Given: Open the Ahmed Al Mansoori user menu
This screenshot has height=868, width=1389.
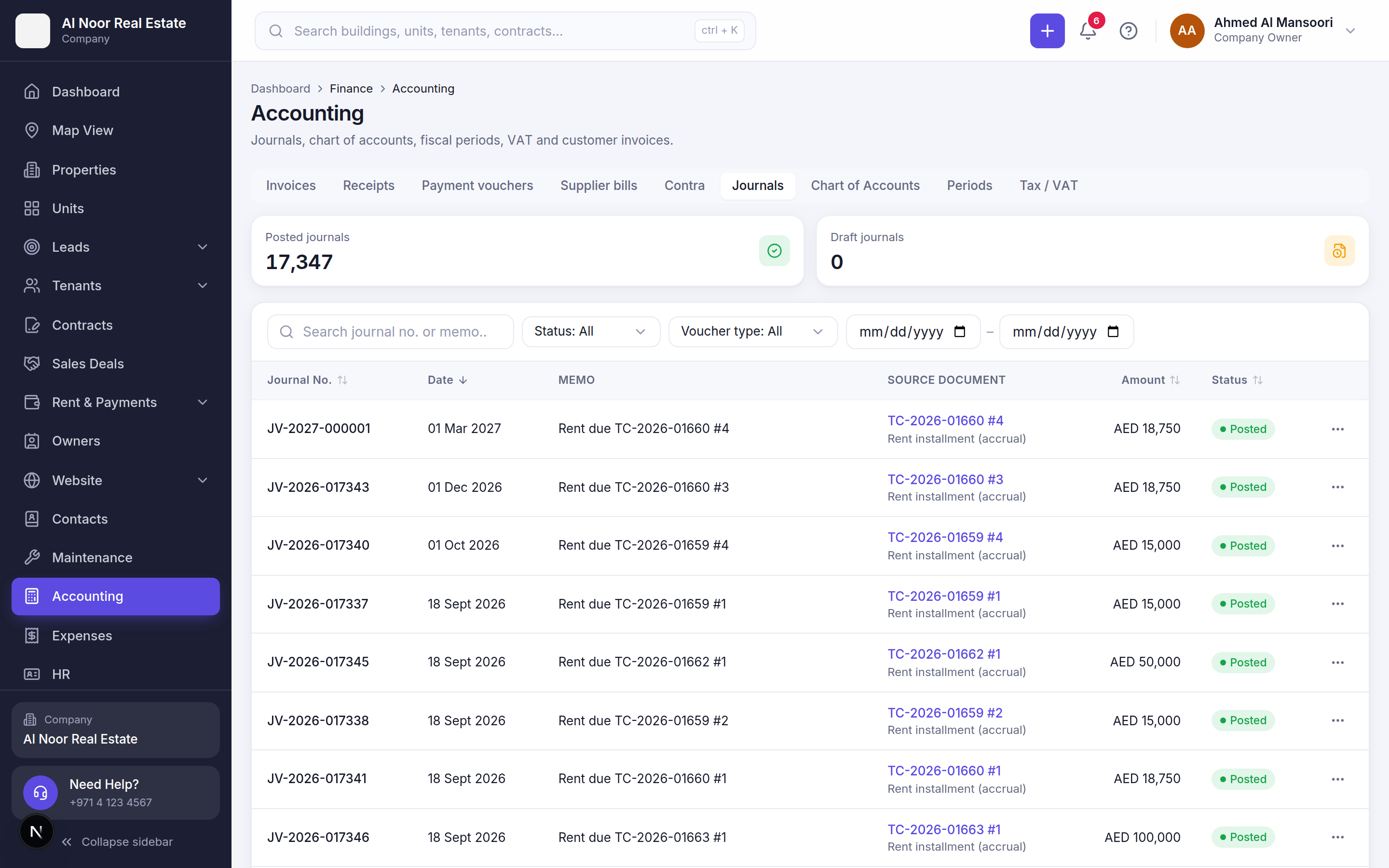Looking at the screenshot, I should pyautogui.click(x=1263, y=30).
